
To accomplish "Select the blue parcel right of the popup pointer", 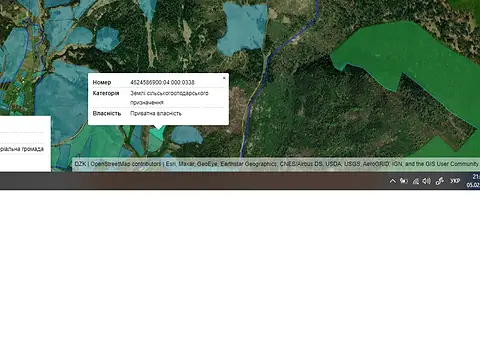I will click(187, 135).
